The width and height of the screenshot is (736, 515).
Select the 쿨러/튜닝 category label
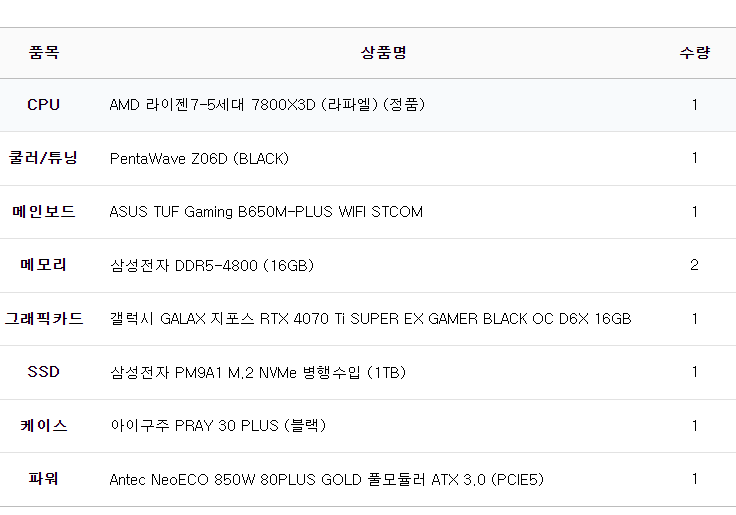[x=44, y=158]
